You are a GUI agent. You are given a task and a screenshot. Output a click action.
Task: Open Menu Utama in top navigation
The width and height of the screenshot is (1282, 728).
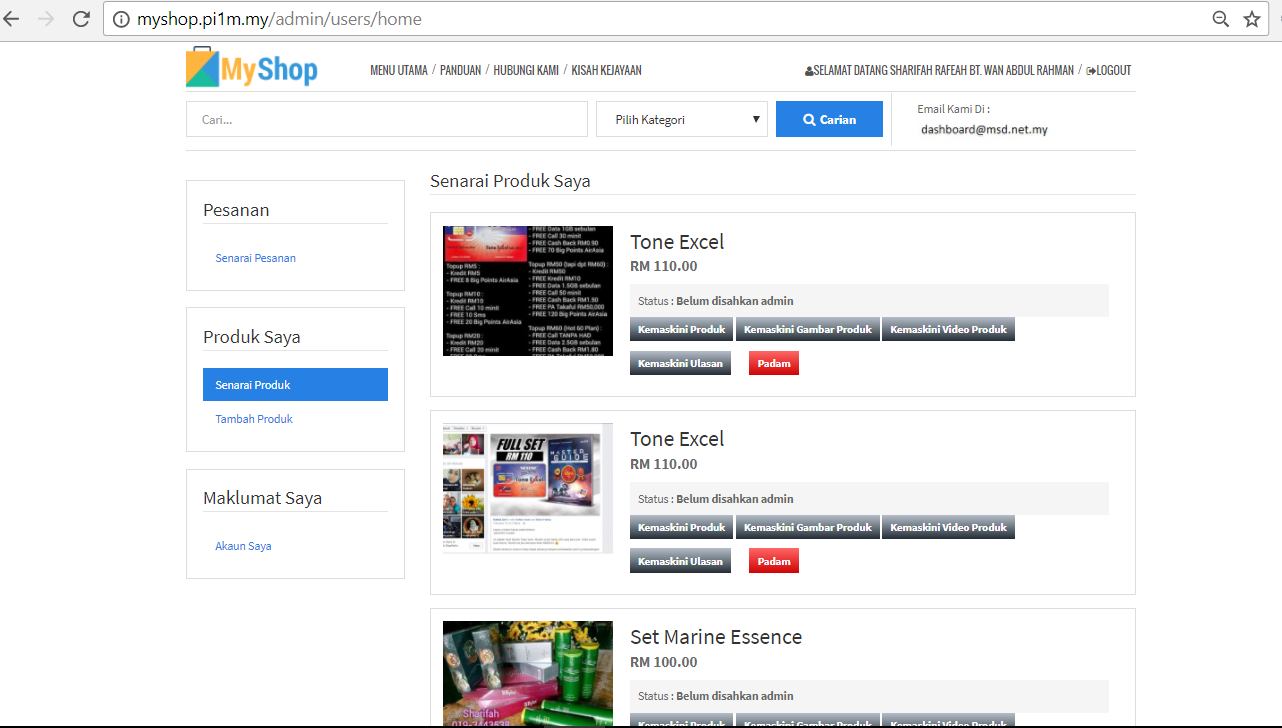398,71
